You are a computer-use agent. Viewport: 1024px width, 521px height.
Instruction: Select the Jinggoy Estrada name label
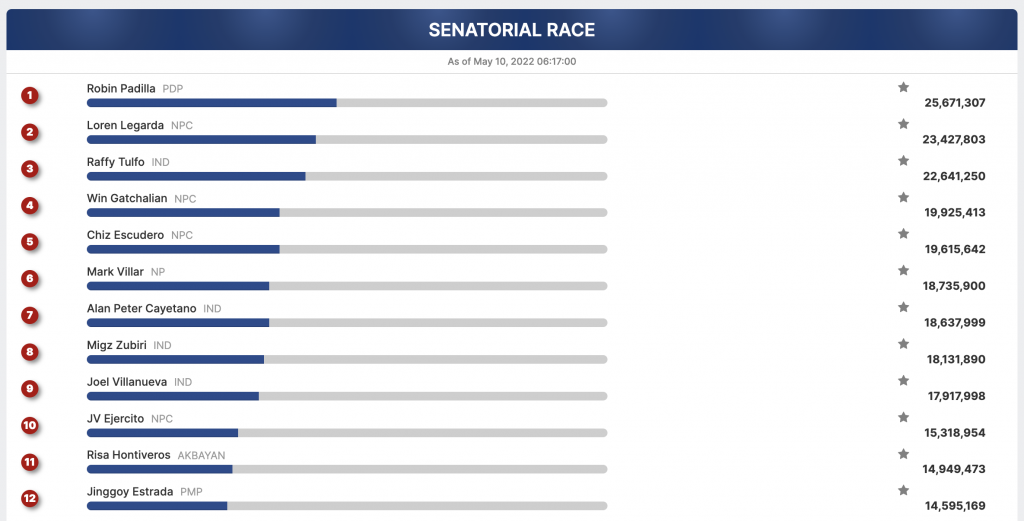tap(130, 492)
